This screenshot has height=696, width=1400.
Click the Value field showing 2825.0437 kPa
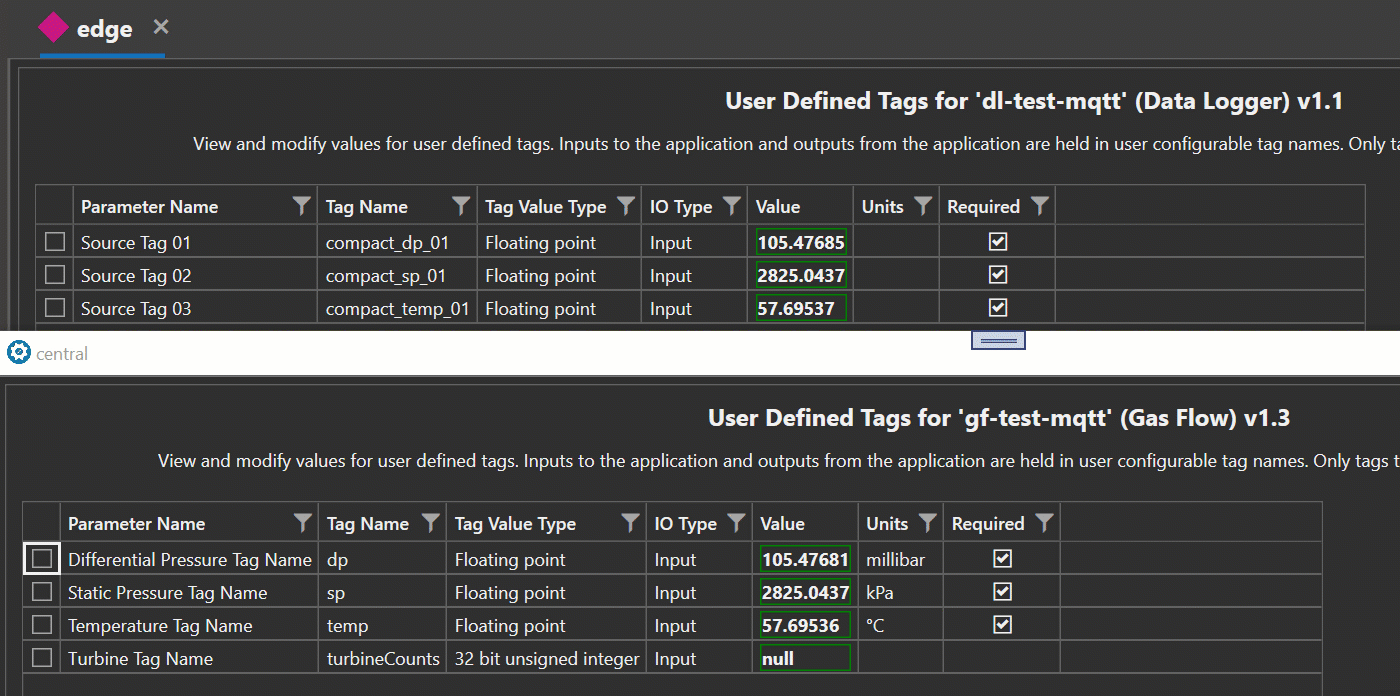coord(805,591)
